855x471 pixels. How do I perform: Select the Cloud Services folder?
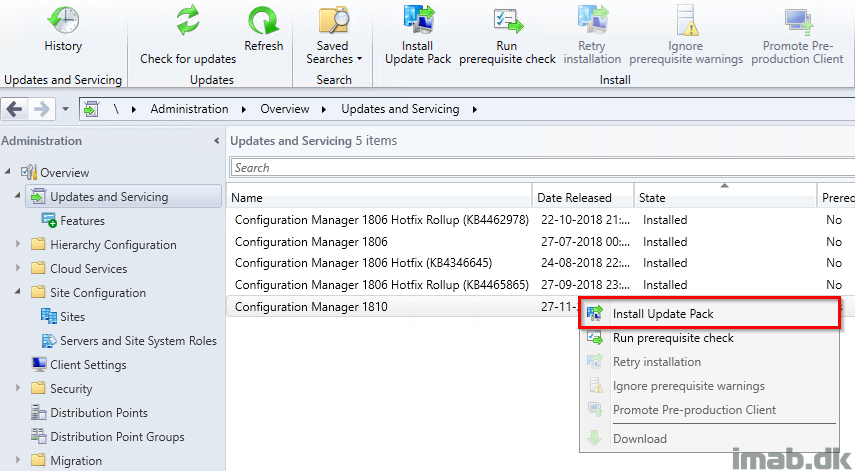tap(88, 269)
